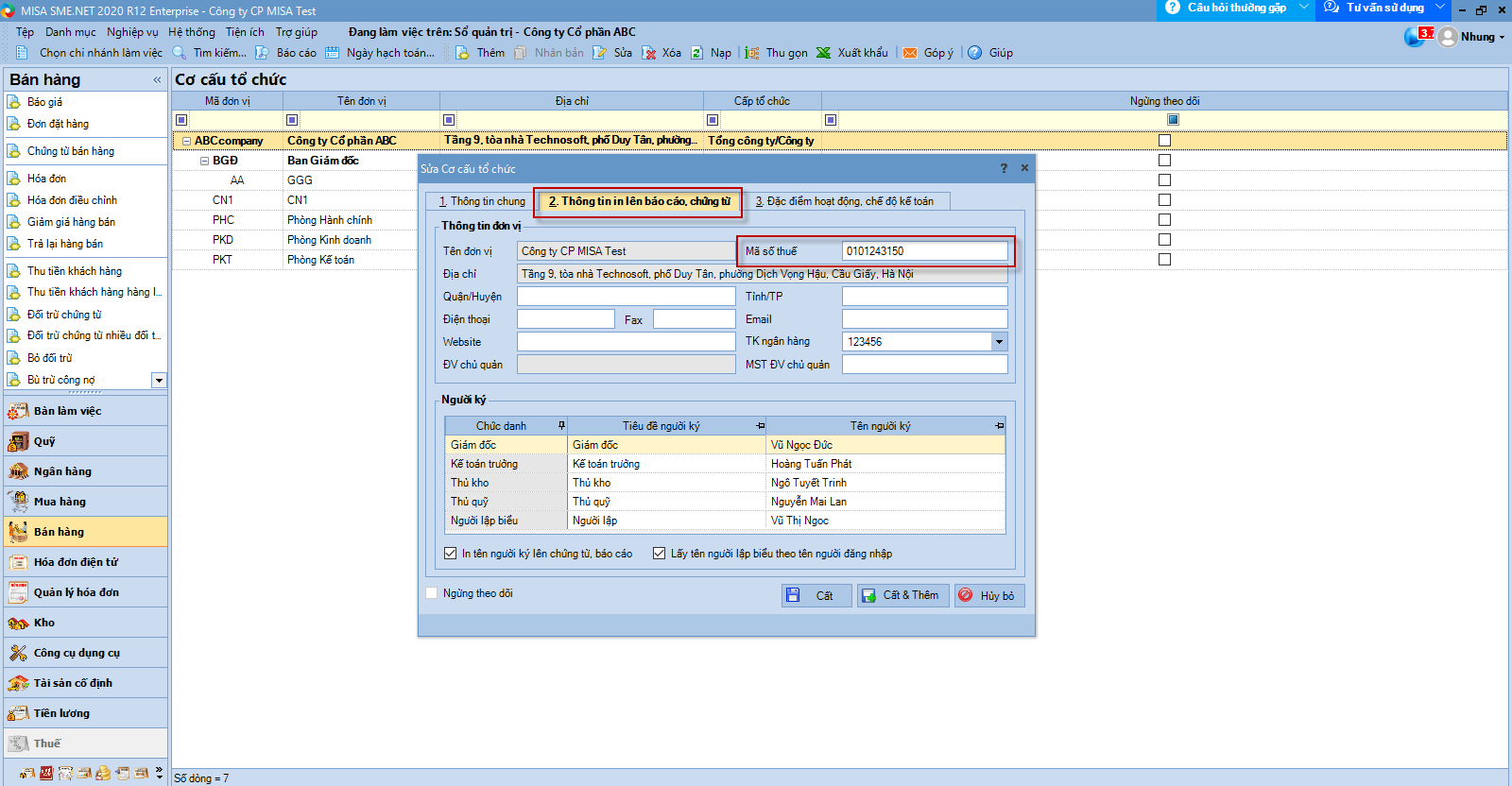
Task: Open filter for Mã đơn vị column
Action: point(182,120)
